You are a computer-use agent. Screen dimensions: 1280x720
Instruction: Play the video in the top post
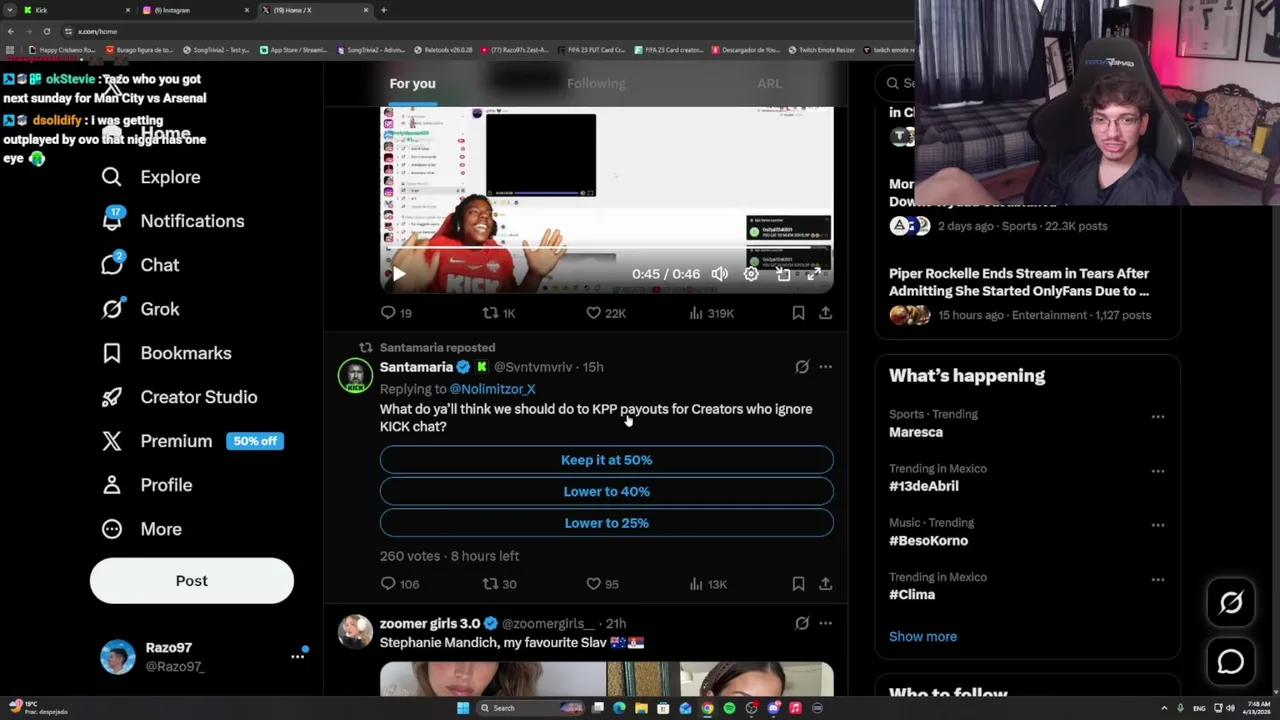[399, 274]
